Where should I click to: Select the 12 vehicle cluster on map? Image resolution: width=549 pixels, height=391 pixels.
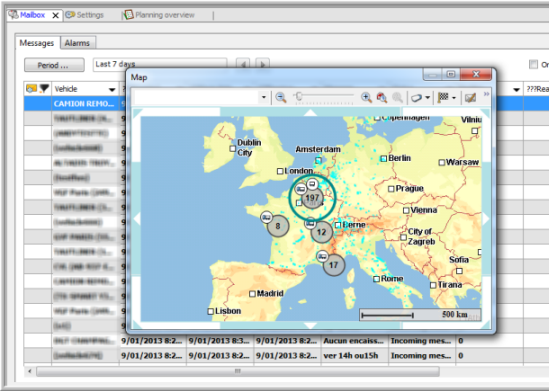(321, 232)
